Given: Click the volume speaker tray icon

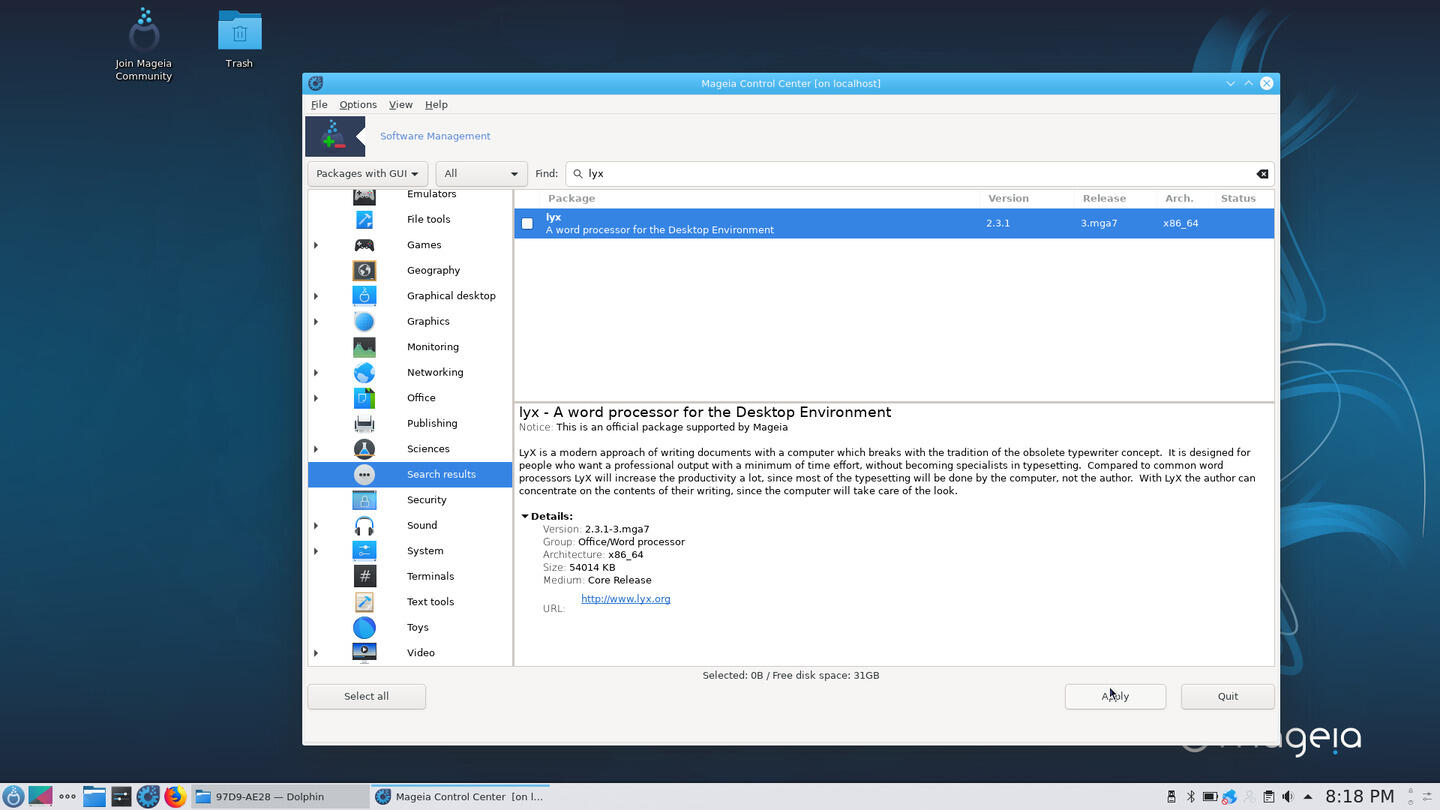Looking at the screenshot, I should [x=1287, y=797].
